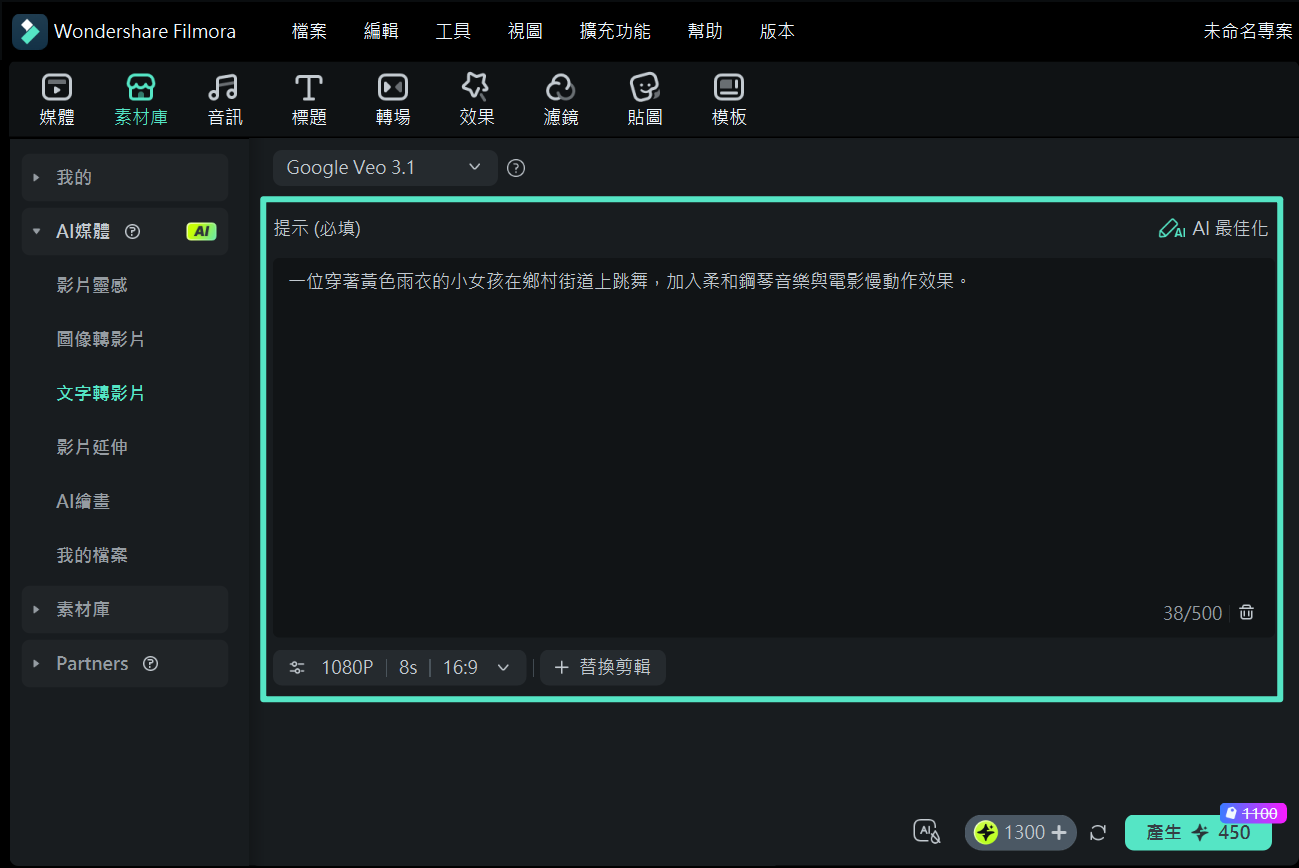Viewport: 1299px width, 868px height.
Task: Open the 媒體 media panel
Action: (57, 98)
